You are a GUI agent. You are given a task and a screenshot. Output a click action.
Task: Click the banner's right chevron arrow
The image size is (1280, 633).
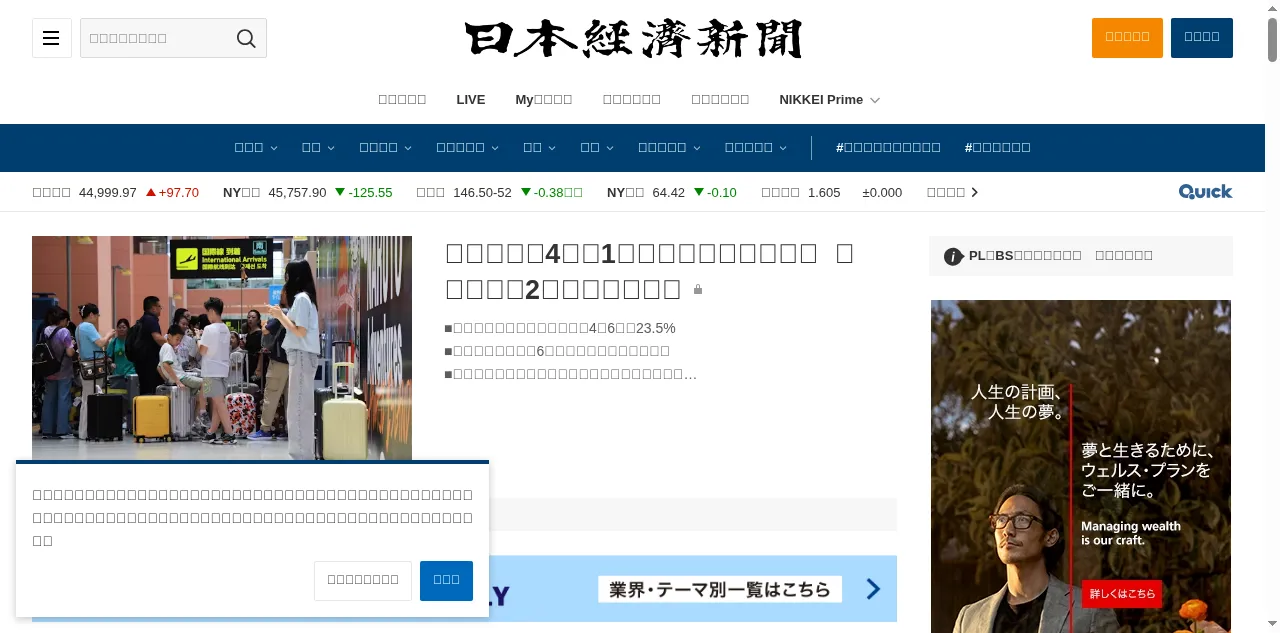(x=873, y=589)
